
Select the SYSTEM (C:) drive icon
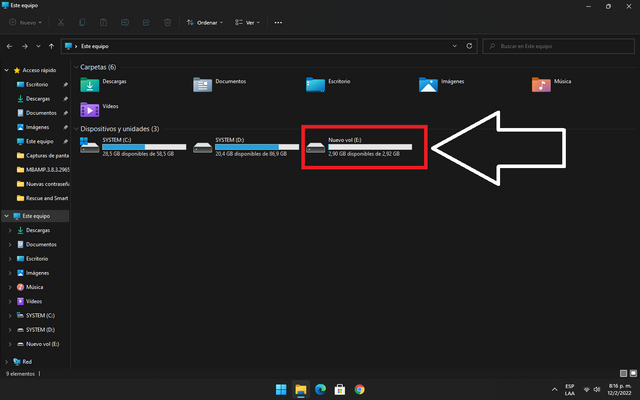tap(89, 147)
